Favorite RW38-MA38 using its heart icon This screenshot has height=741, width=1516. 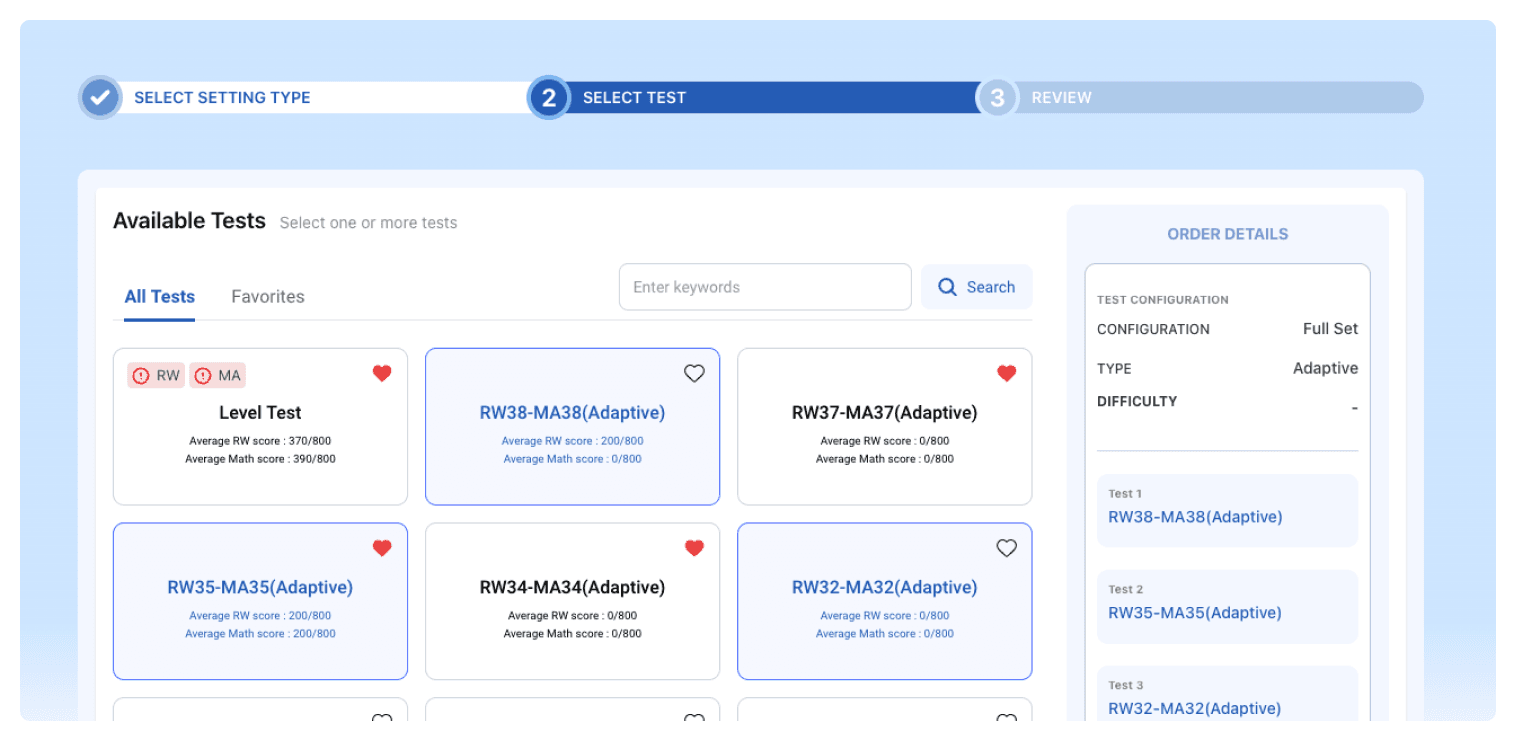(x=694, y=373)
